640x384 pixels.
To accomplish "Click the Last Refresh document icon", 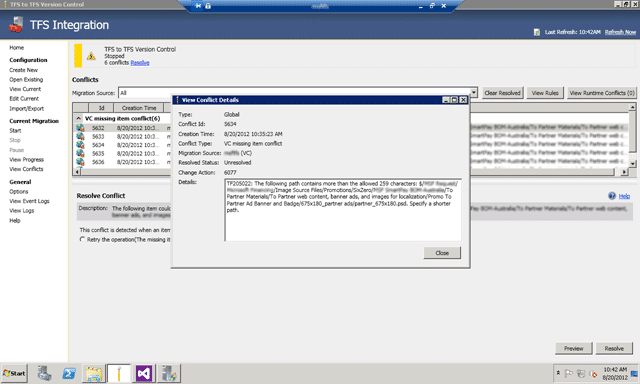I will pyautogui.click(x=537, y=32).
